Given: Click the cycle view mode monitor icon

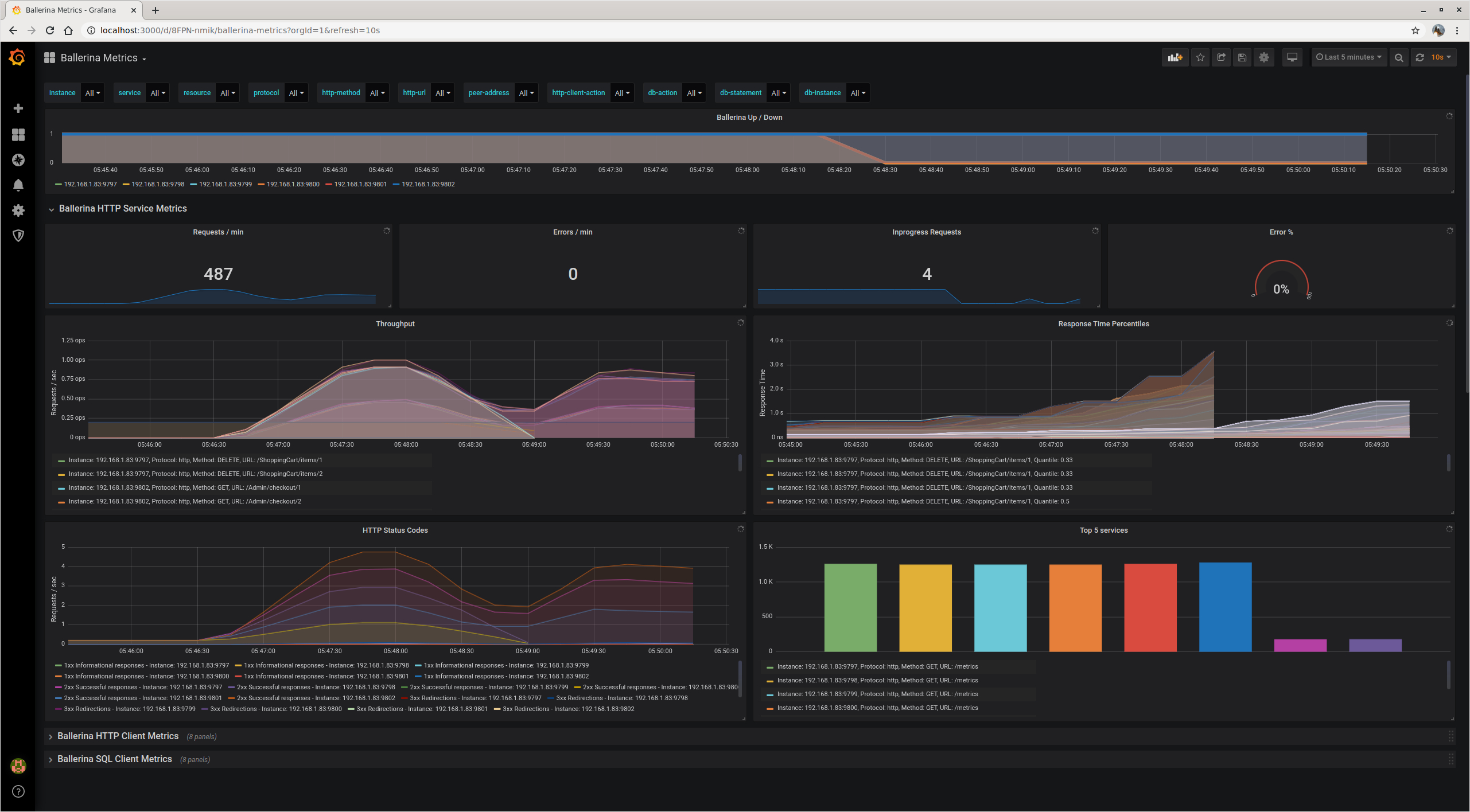Looking at the screenshot, I should (1292, 57).
